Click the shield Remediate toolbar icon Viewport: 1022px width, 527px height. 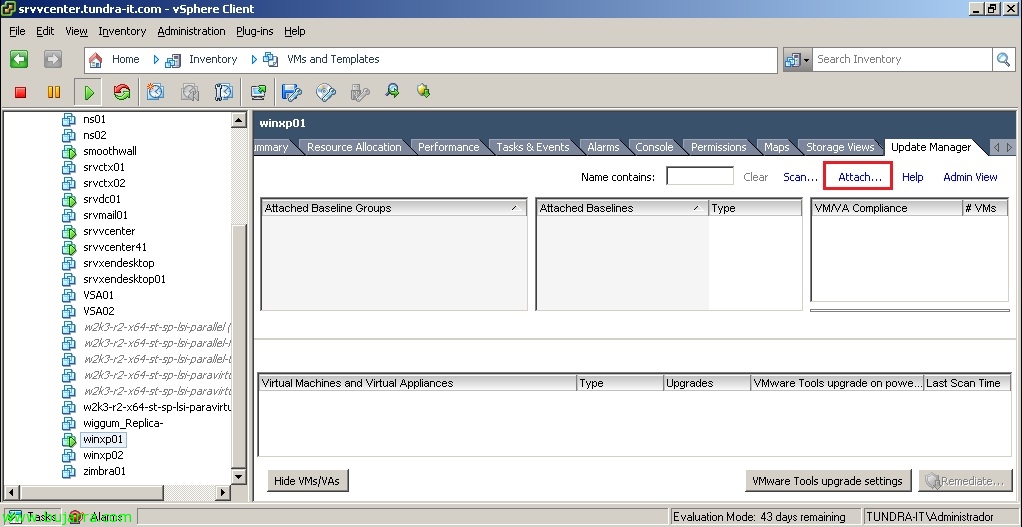click(424, 91)
